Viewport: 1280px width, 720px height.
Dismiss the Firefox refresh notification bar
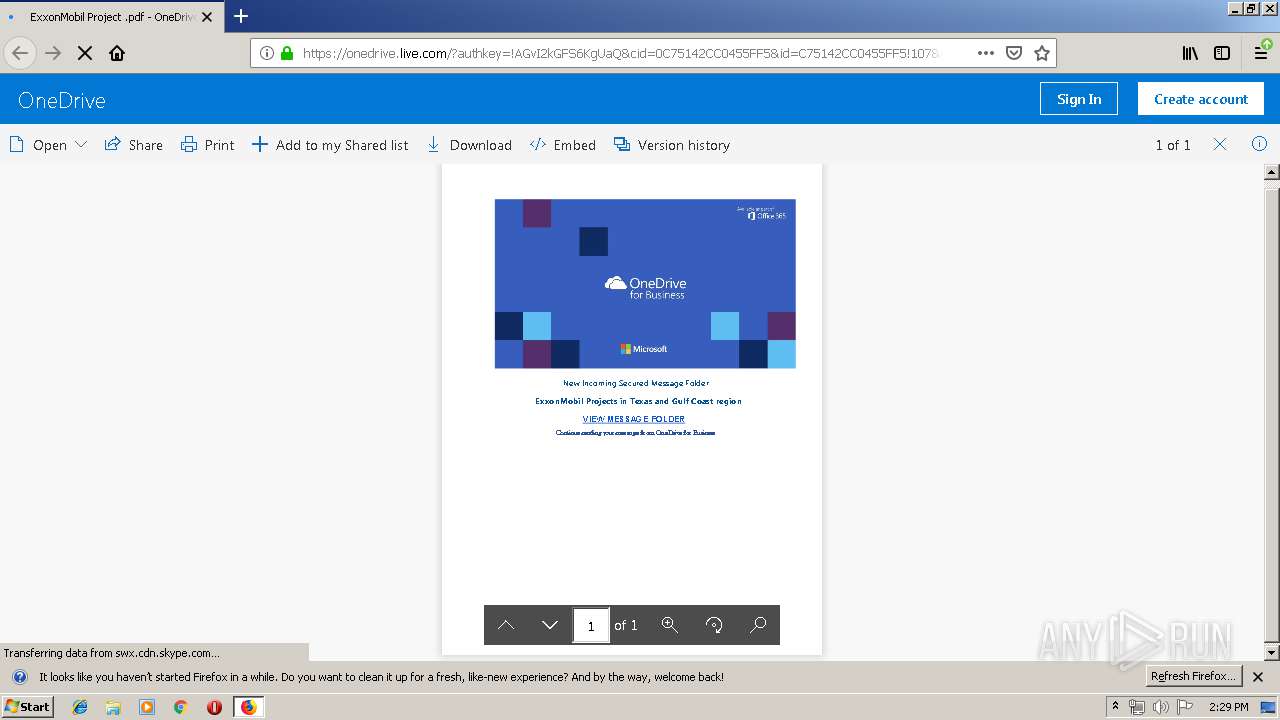click(1258, 677)
